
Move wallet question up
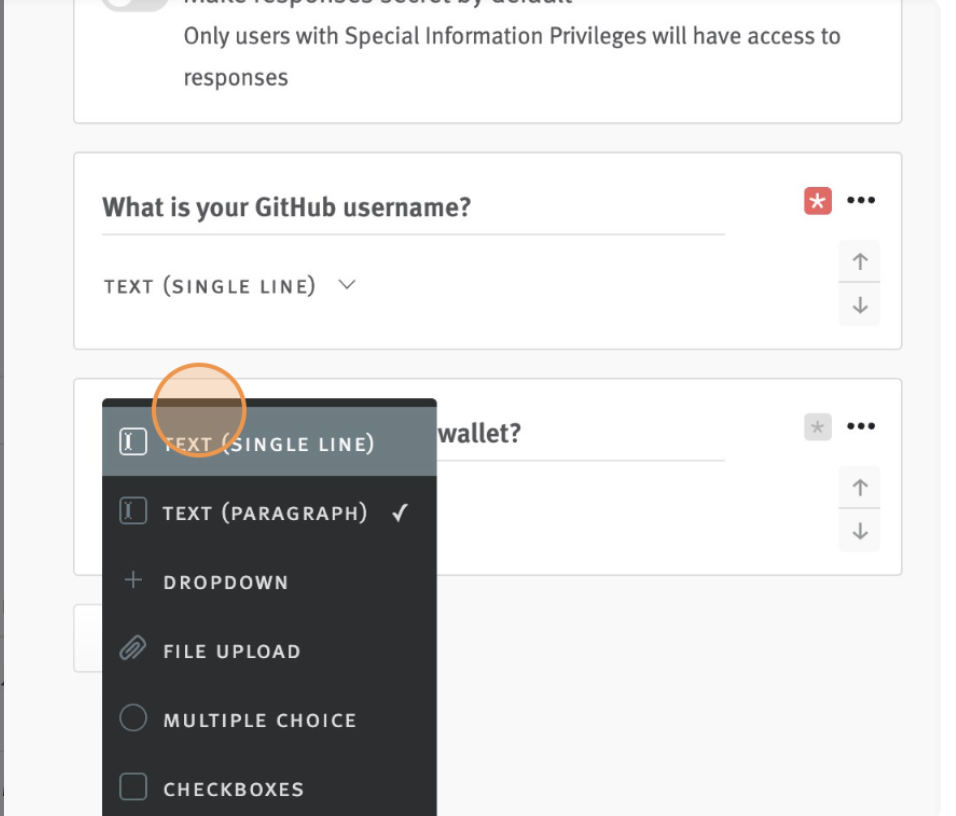coord(860,487)
